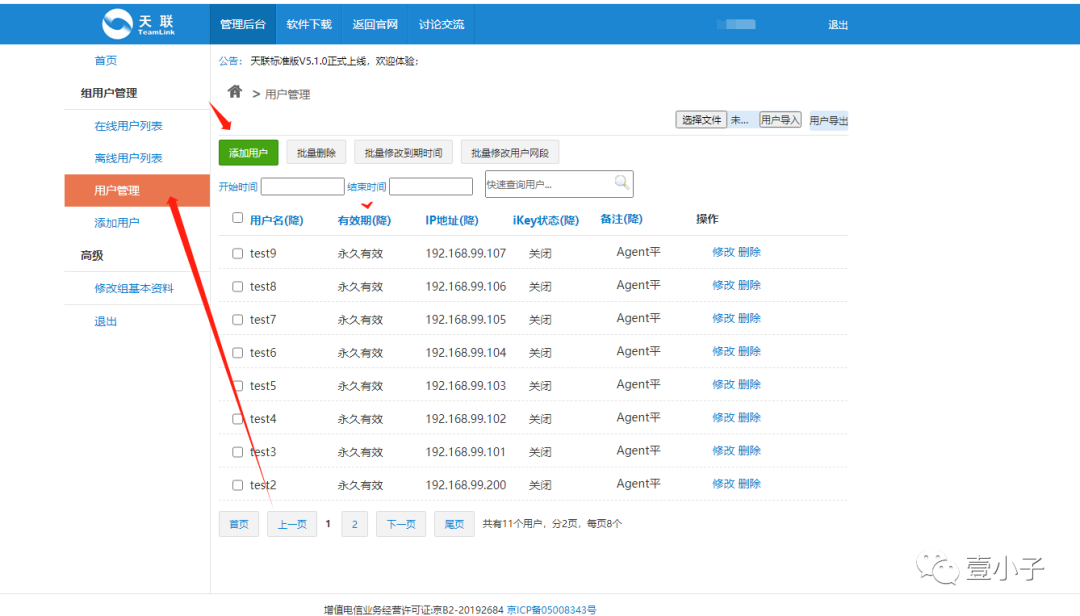Screen dimensions: 1080x616
Task: Click 删除 for test9
Action: coord(749,252)
